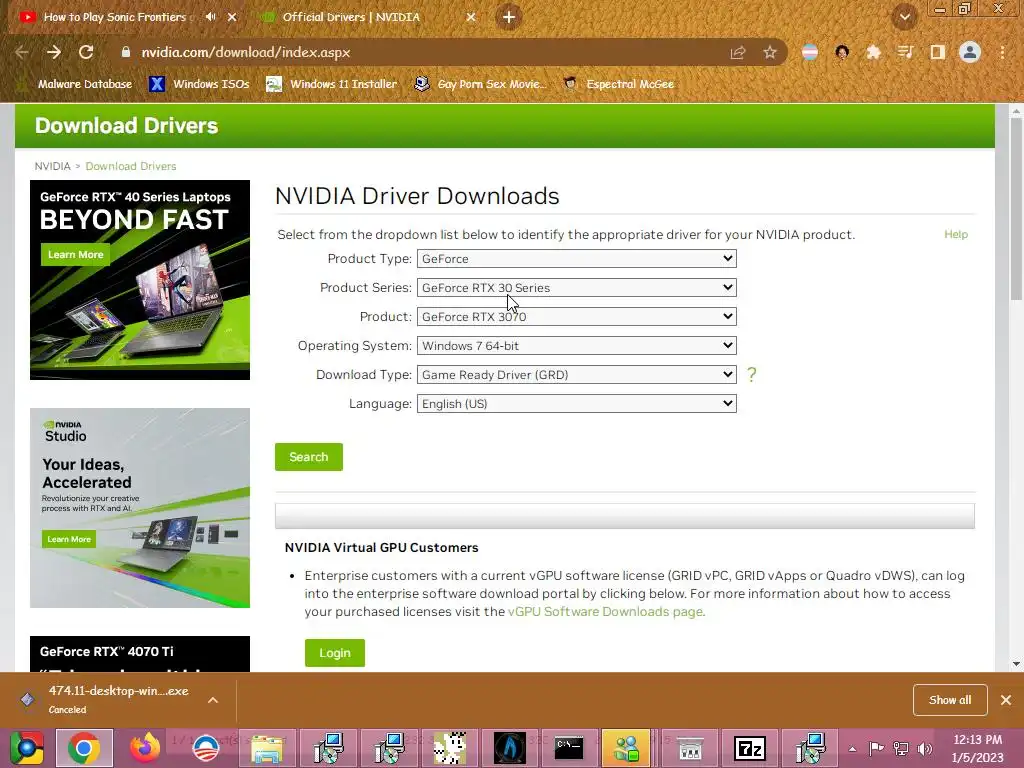1024x768 pixels.
Task: Open the Language dropdown
Action: (577, 404)
